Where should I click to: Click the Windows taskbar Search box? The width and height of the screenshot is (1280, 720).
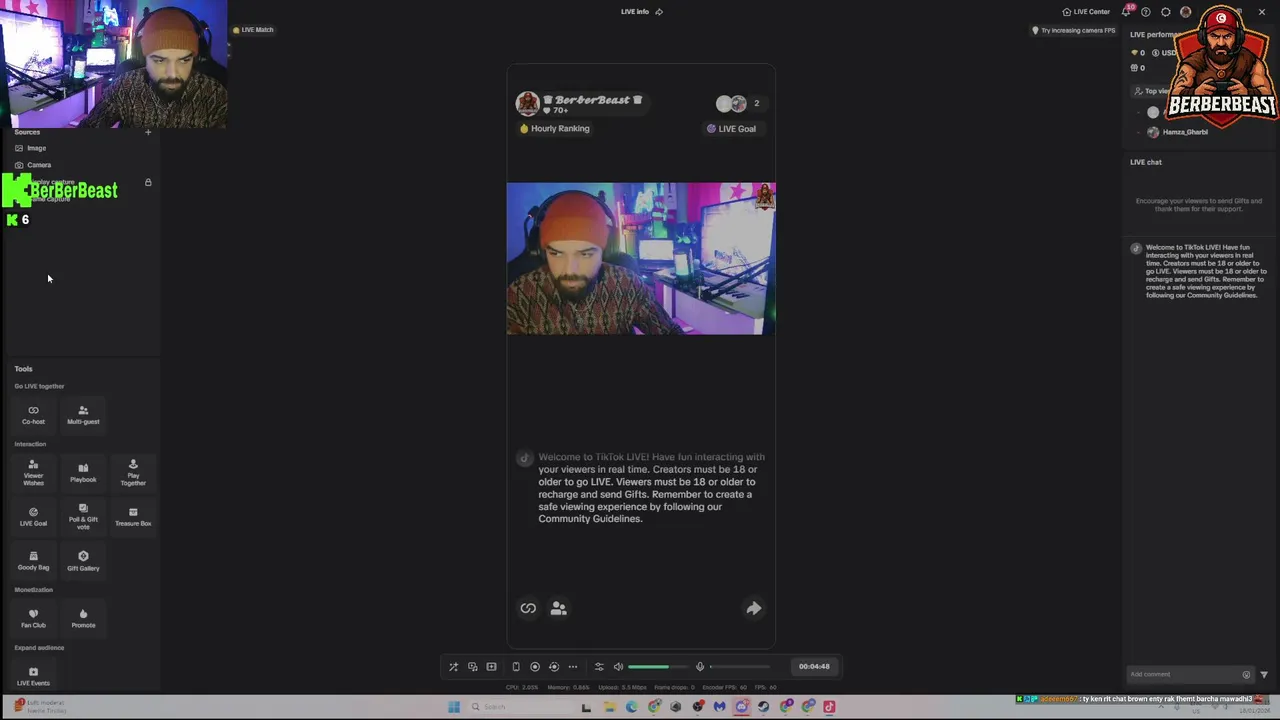[x=520, y=707]
